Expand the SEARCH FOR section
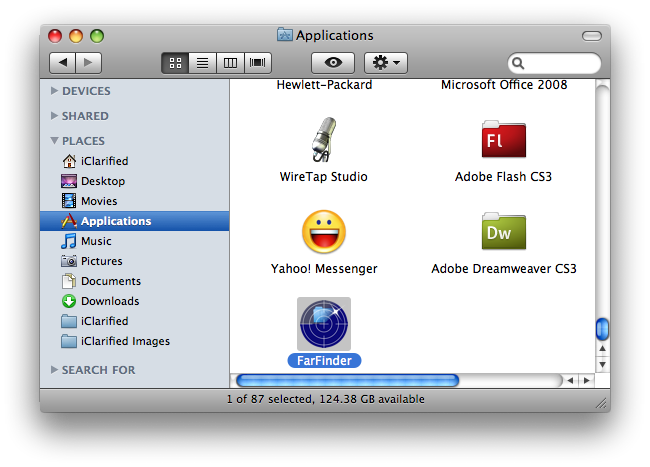Screen dimensions: 650x467 coord(54,370)
